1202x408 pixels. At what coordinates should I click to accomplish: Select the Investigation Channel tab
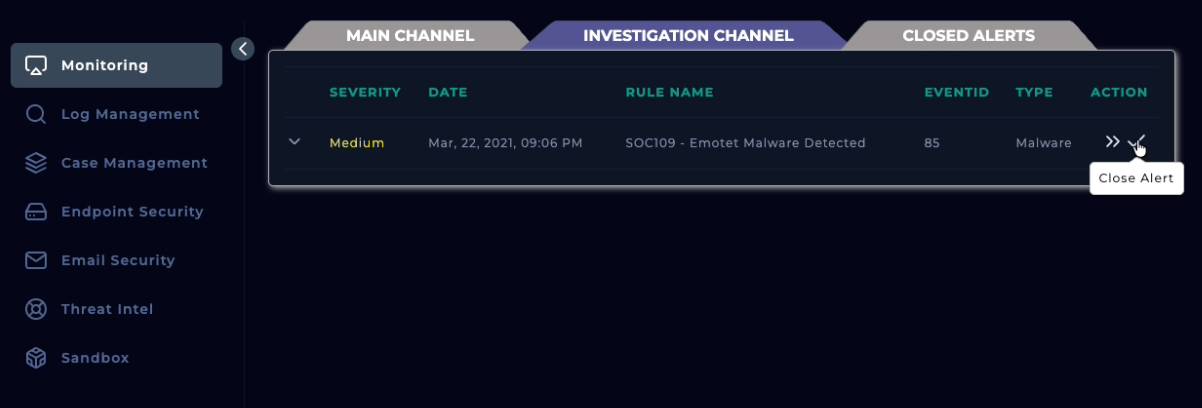tap(688, 36)
